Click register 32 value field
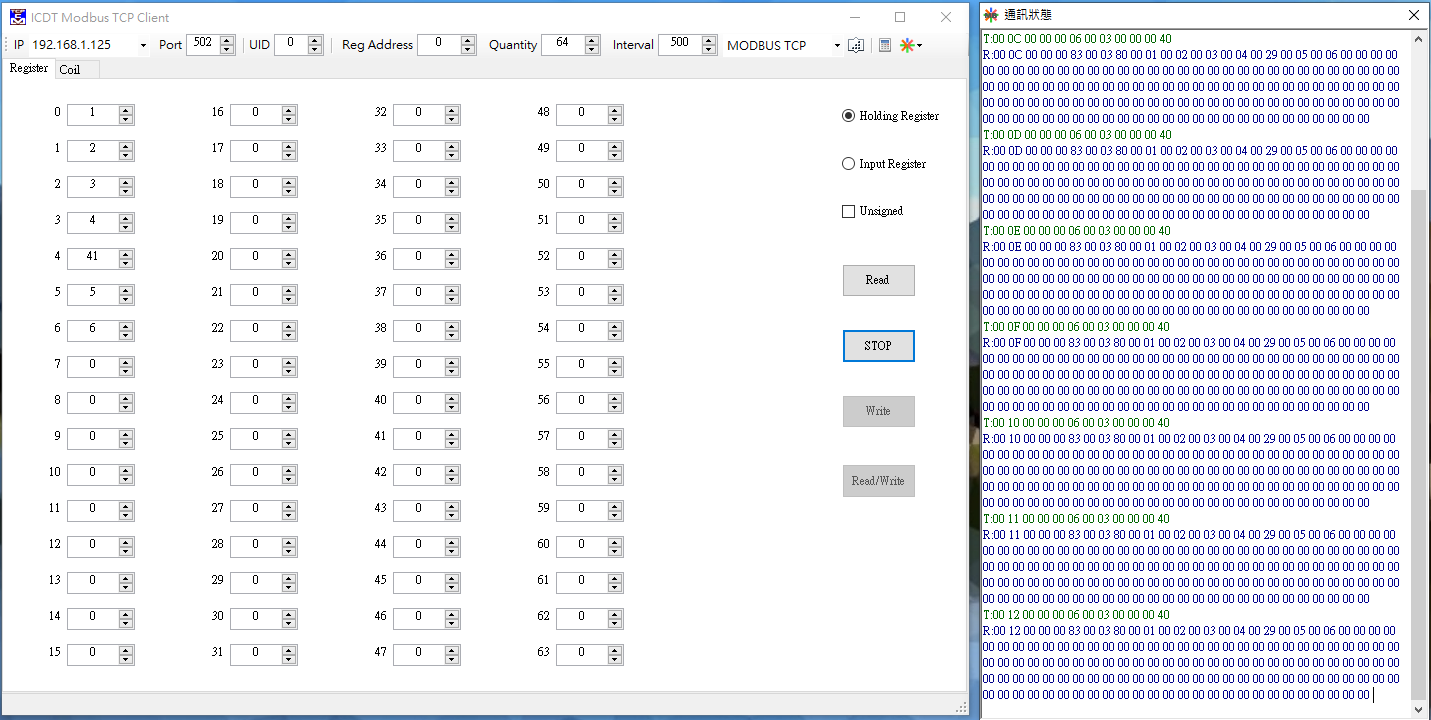This screenshot has width=1431, height=720. click(x=418, y=114)
